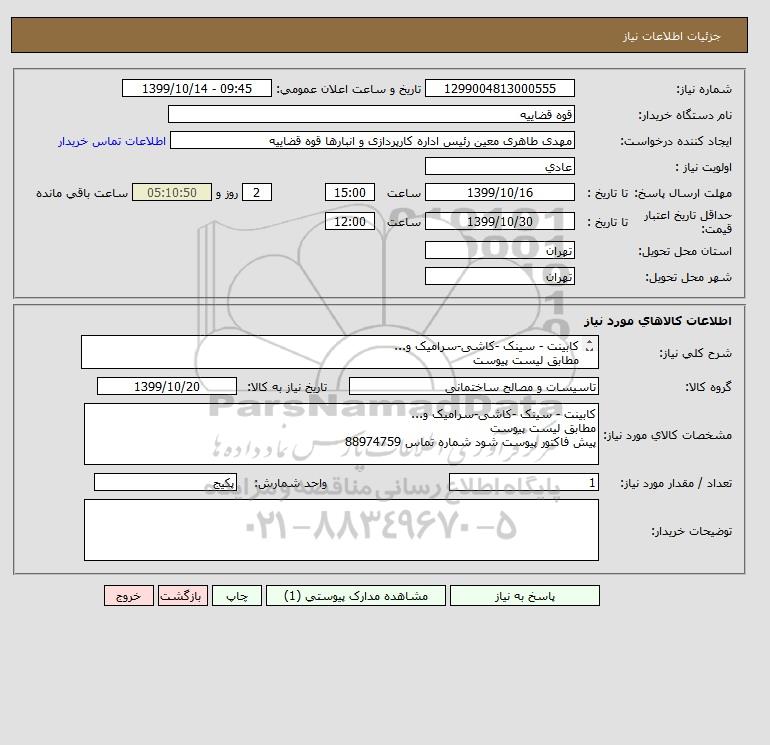The width and height of the screenshot is (770, 745).
Task: Click the label 'شماره نیاز:'
Action: pos(704,89)
